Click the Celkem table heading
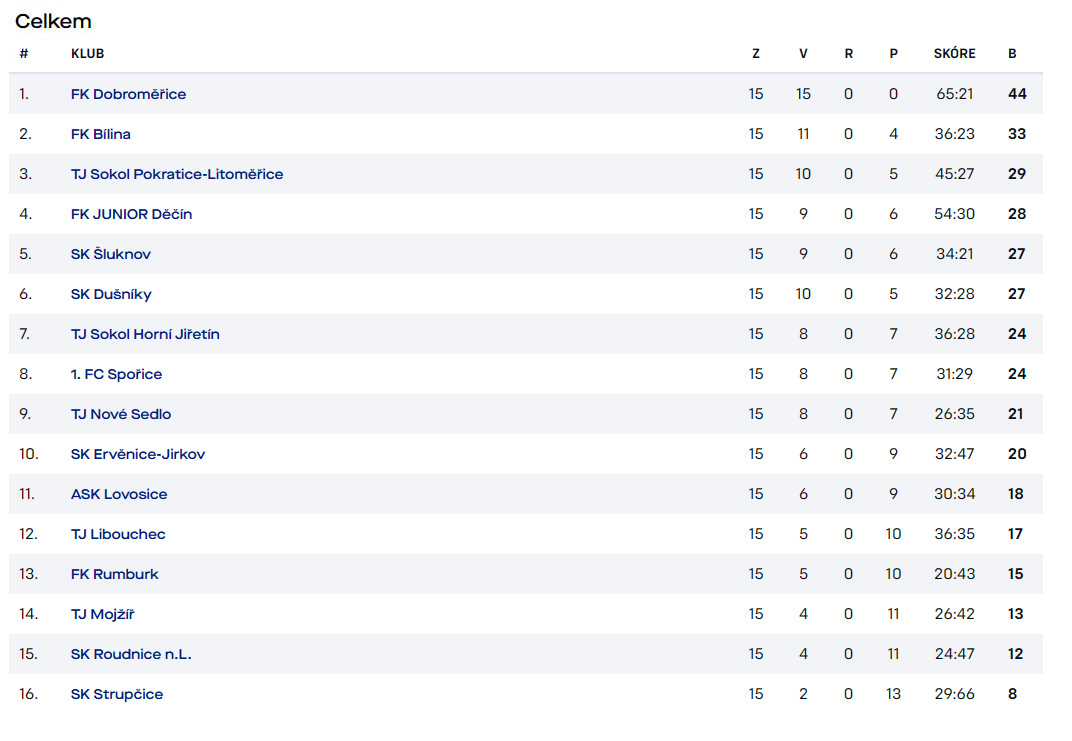The height and width of the screenshot is (741, 1072). (x=53, y=21)
